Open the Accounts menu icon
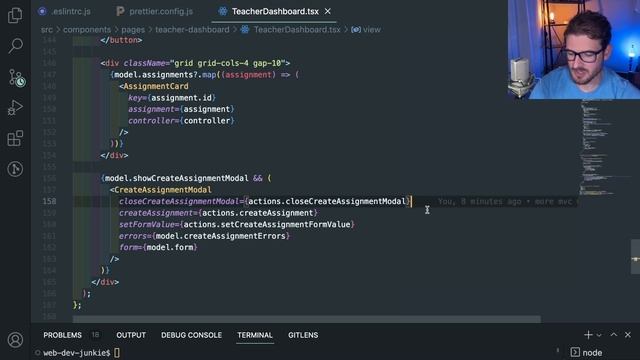This screenshot has height=360, width=640. tap(15, 340)
